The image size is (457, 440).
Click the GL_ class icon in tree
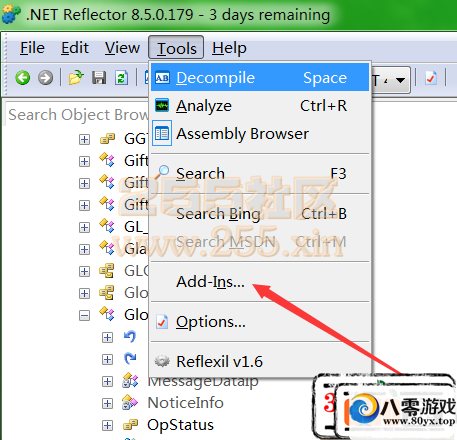coord(107,227)
